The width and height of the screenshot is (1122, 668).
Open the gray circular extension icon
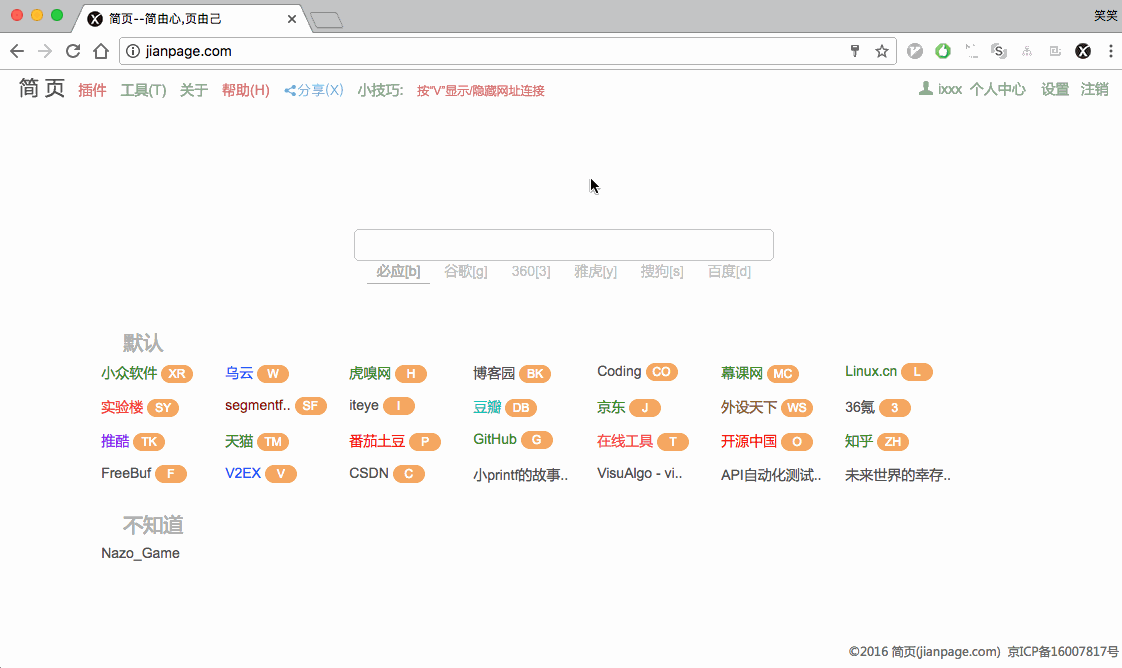click(x=914, y=51)
